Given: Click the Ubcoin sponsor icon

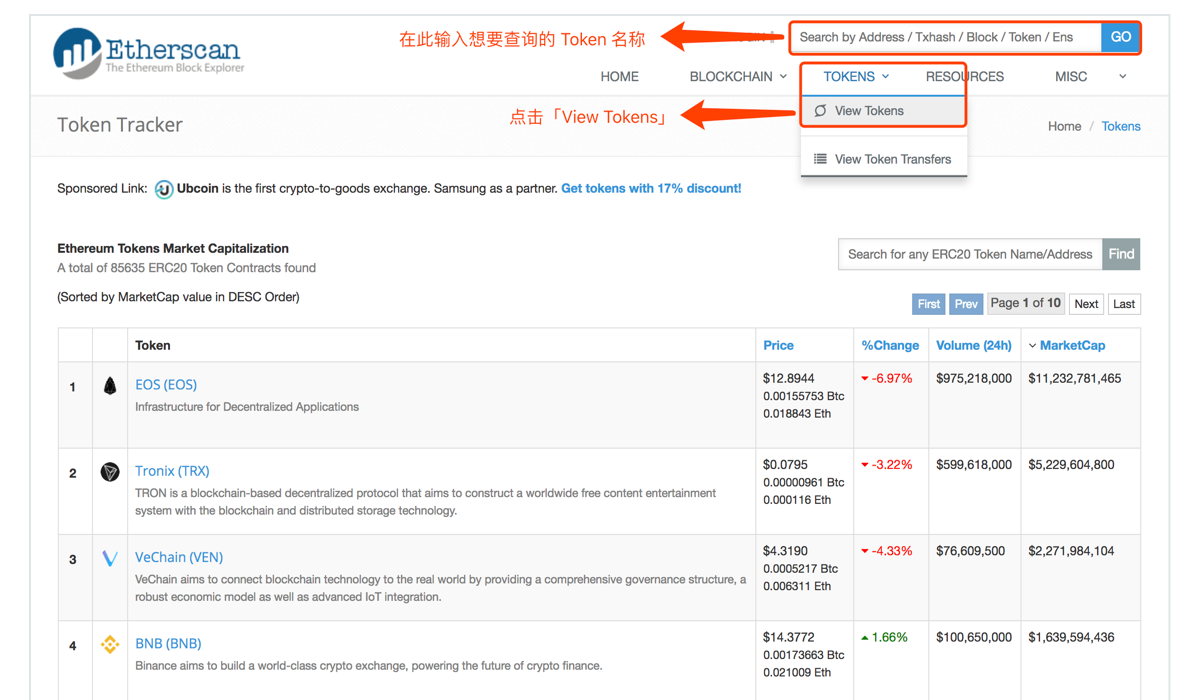Looking at the screenshot, I should pyautogui.click(x=164, y=189).
